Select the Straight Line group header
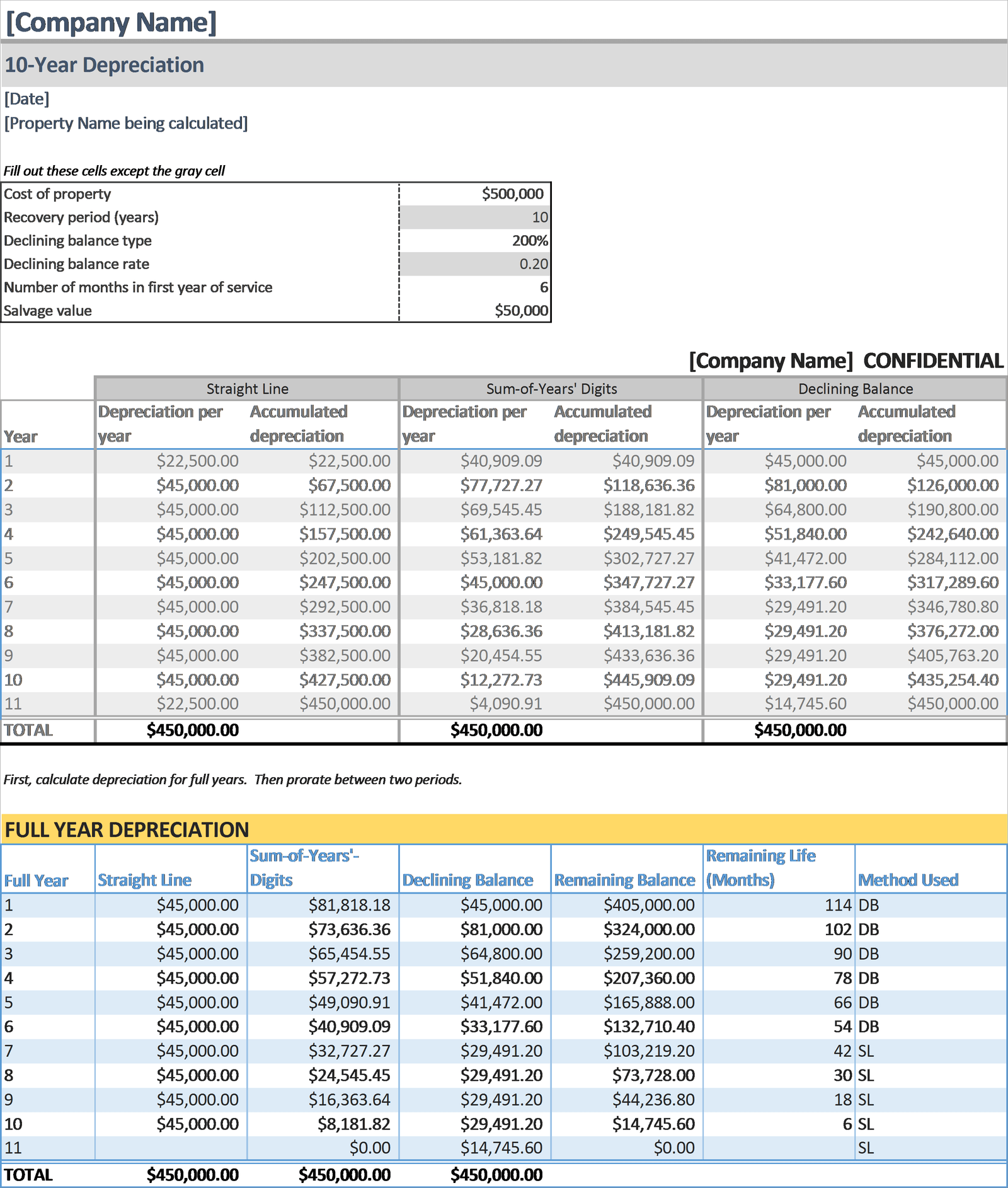 coord(247,389)
